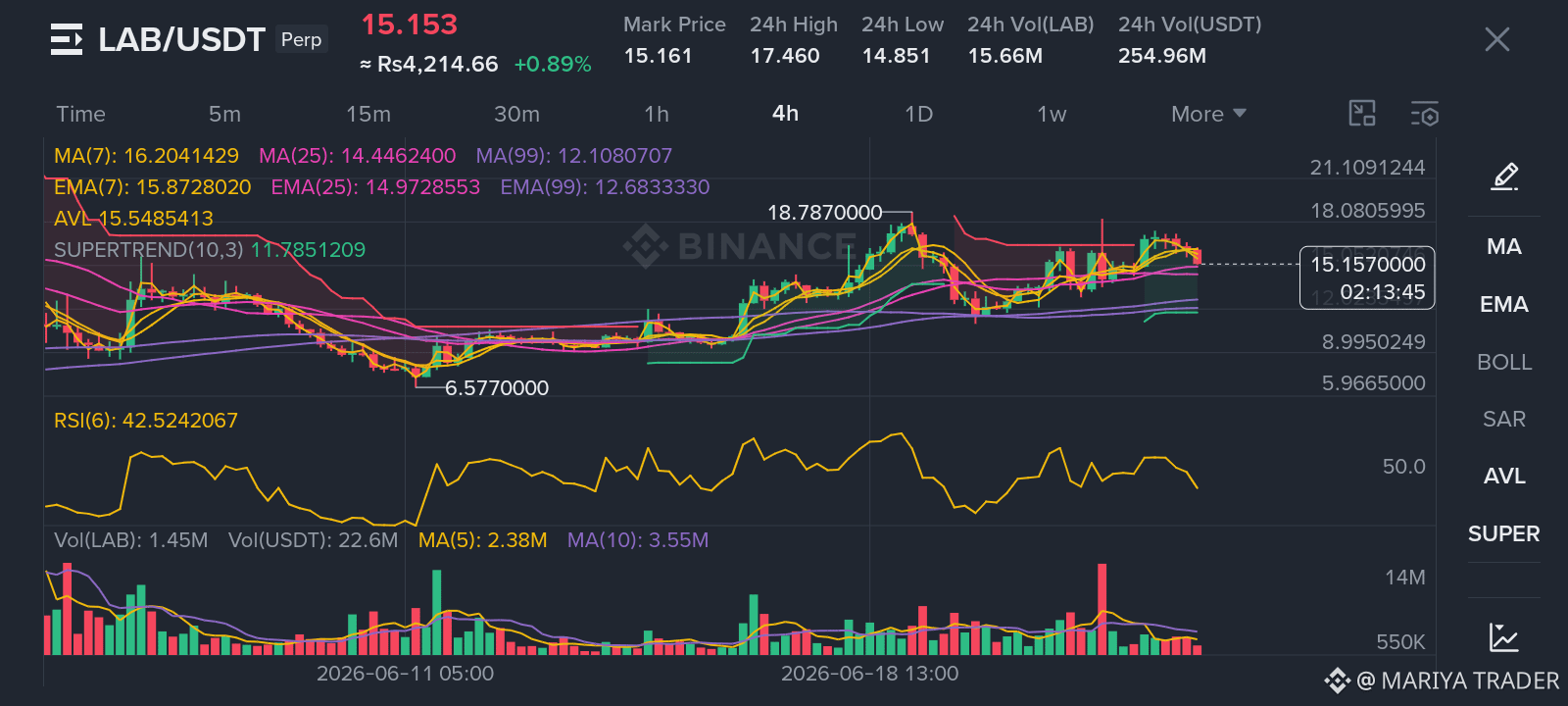
Task: Click the MA(7) indicator legend
Action: tap(146, 156)
